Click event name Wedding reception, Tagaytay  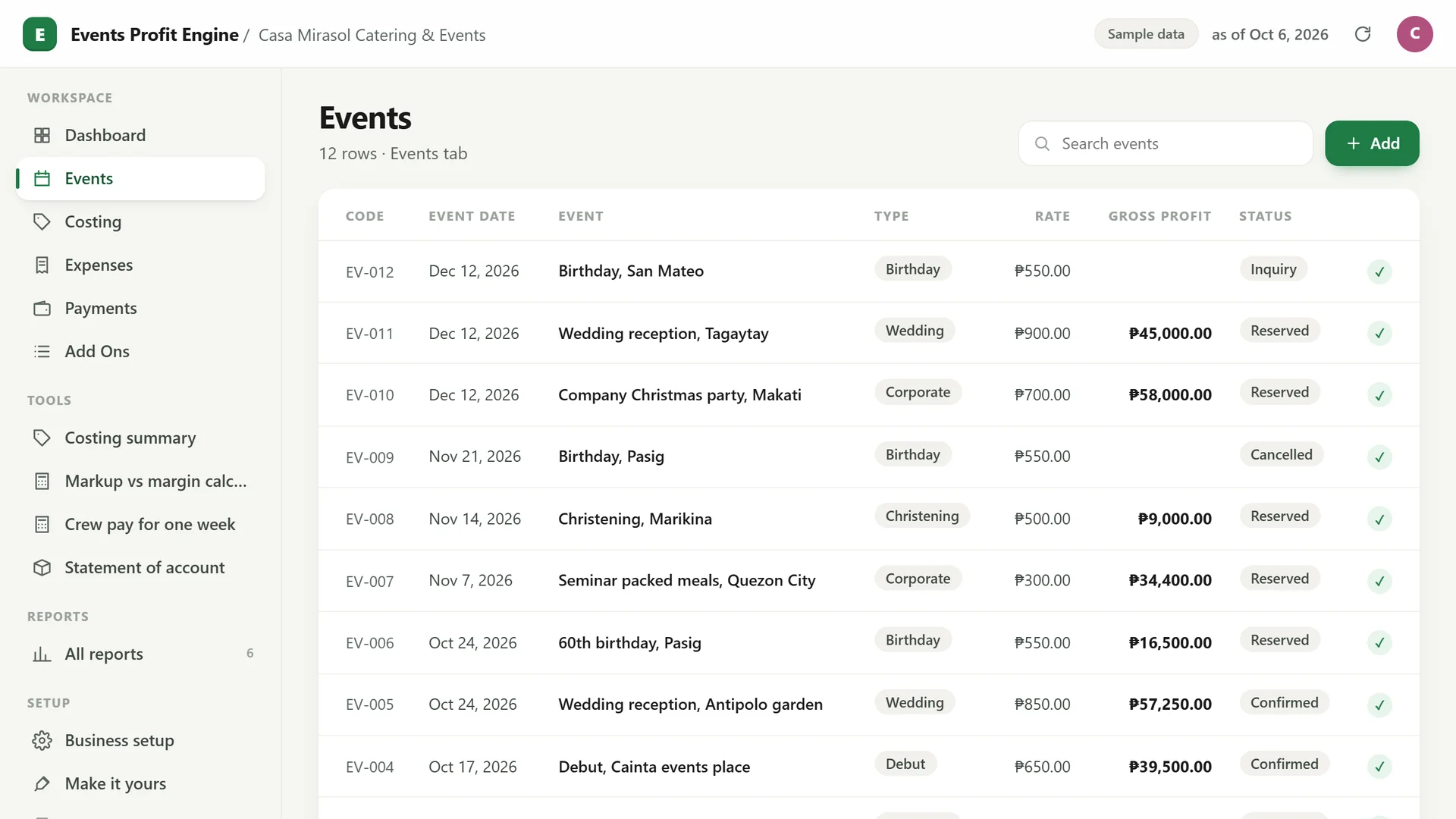[664, 334]
